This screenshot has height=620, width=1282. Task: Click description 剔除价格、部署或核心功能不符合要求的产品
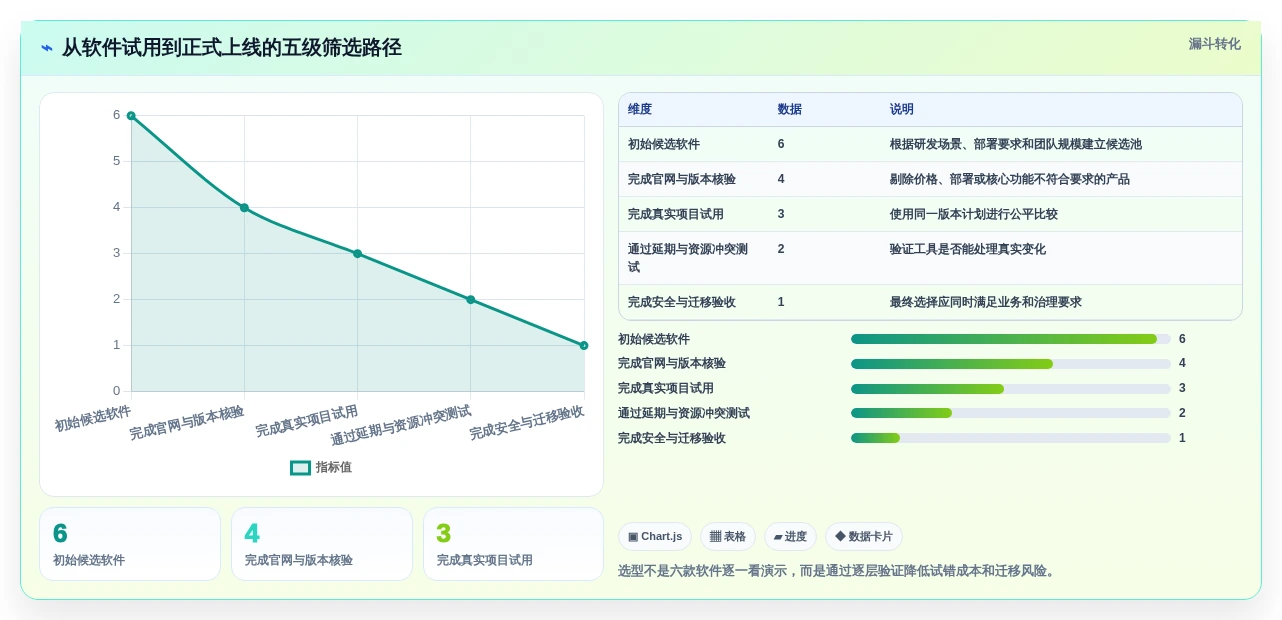point(1010,179)
